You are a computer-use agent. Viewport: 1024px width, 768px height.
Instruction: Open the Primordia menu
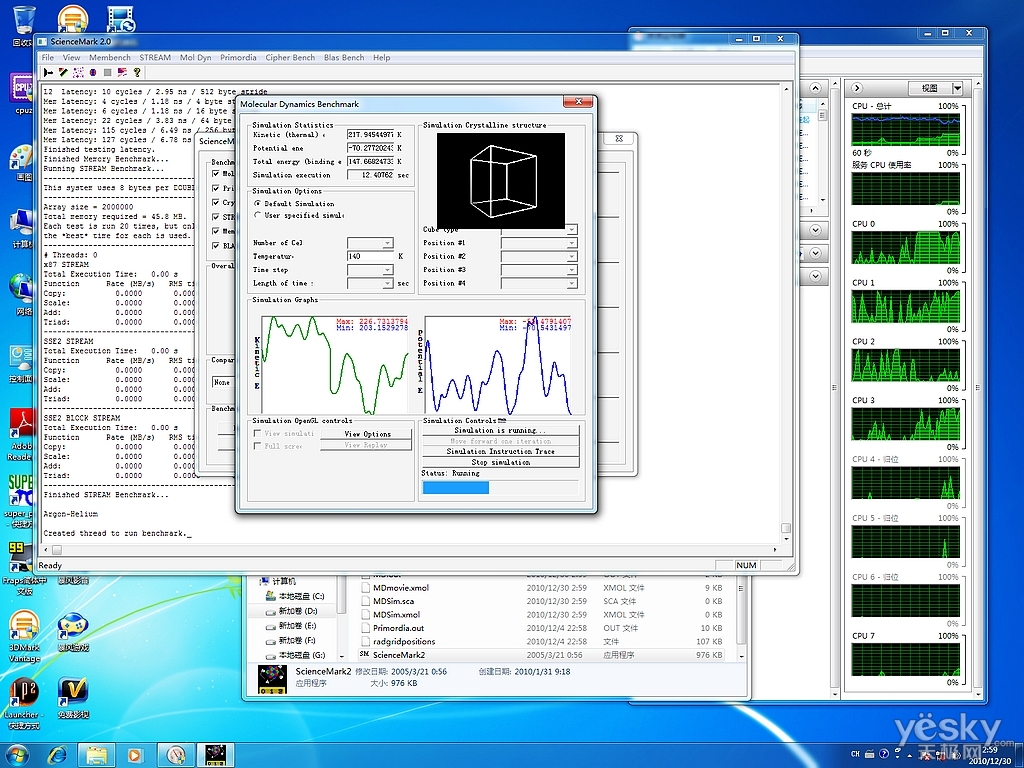(x=238, y=57)
